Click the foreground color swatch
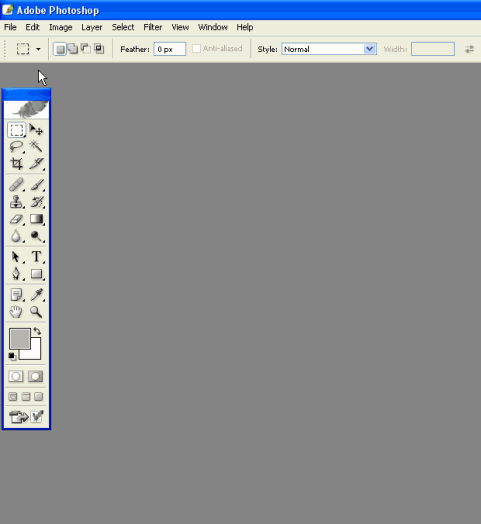 coord(20,339)
